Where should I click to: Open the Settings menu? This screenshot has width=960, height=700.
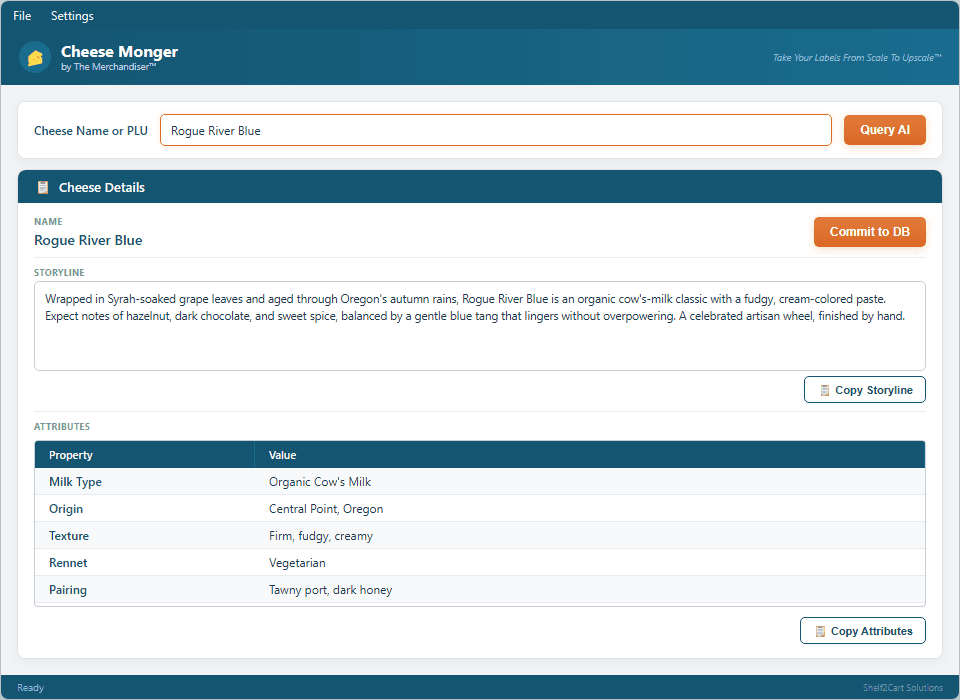pyautogui.click(x=72, y=16)
